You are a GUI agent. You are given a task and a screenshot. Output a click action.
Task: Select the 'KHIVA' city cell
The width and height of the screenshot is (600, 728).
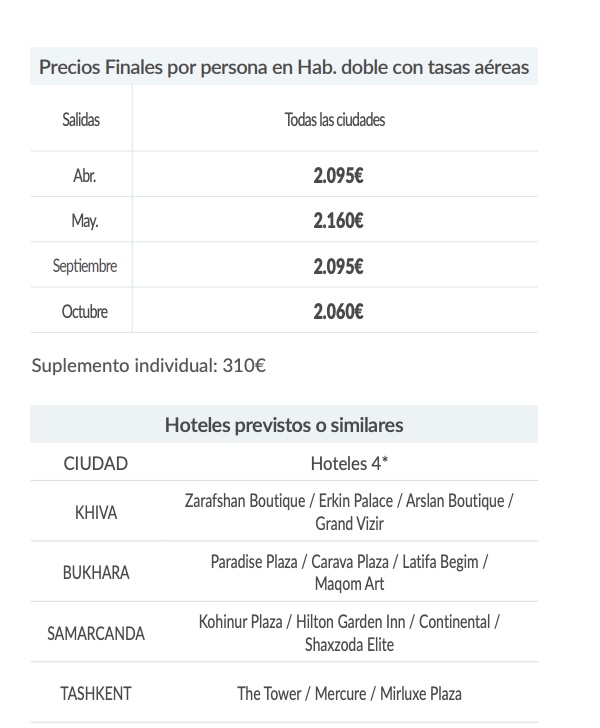coord(96,512)
